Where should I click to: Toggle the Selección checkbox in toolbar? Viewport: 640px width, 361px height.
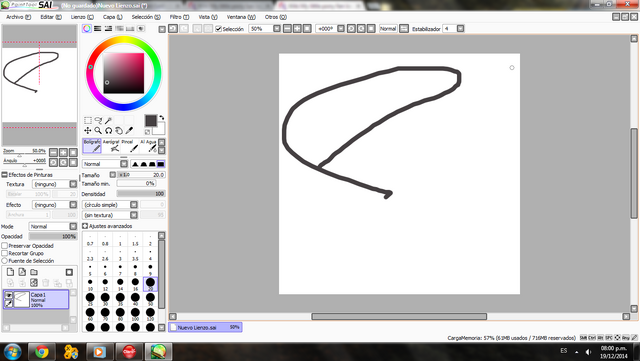point(218,29)
